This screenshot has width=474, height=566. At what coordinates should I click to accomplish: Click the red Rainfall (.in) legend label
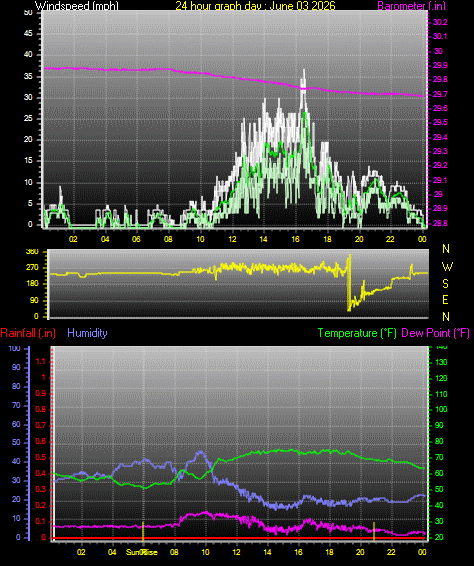[28, 333]
